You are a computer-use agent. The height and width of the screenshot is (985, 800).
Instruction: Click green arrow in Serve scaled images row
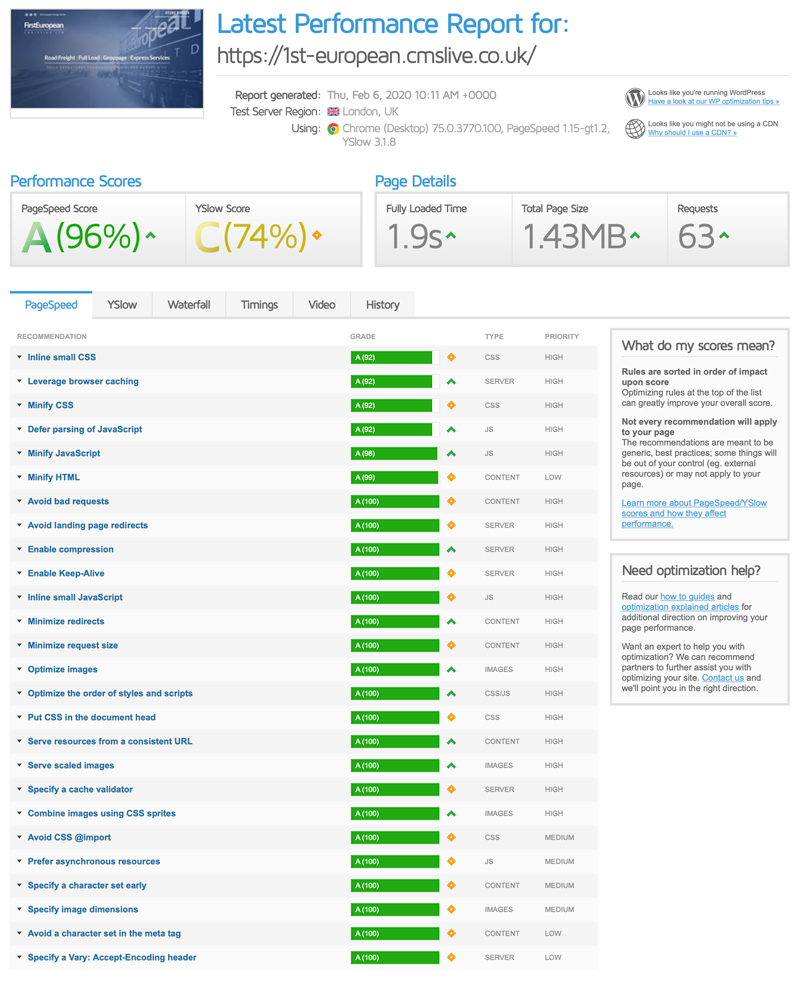[451, 766]
